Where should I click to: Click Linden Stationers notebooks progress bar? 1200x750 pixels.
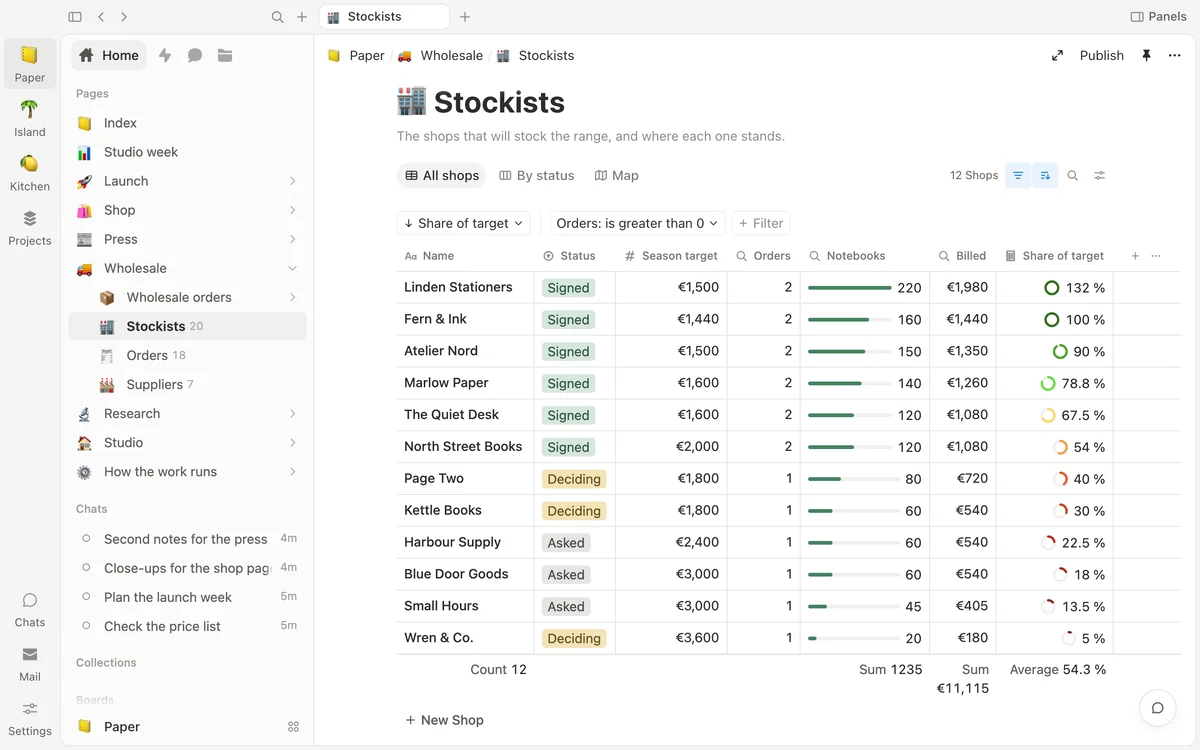pos(849,288)
